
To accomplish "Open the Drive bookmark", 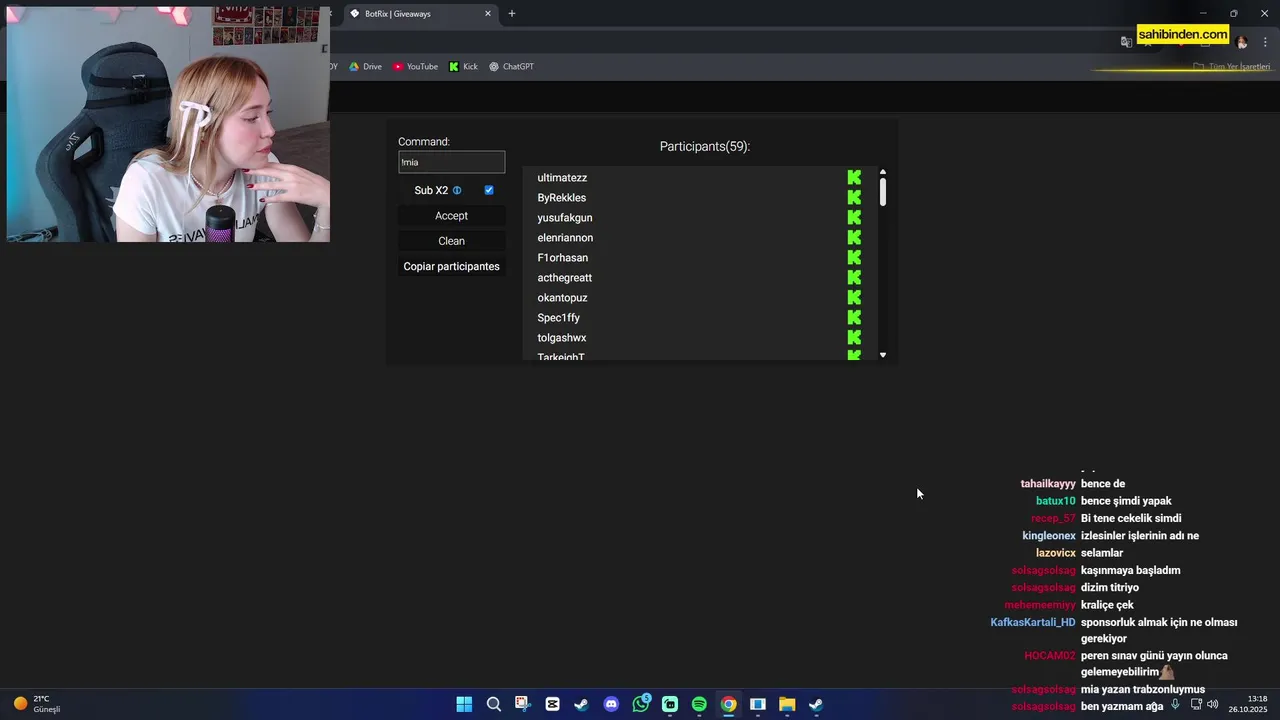I will click(365, 66).
